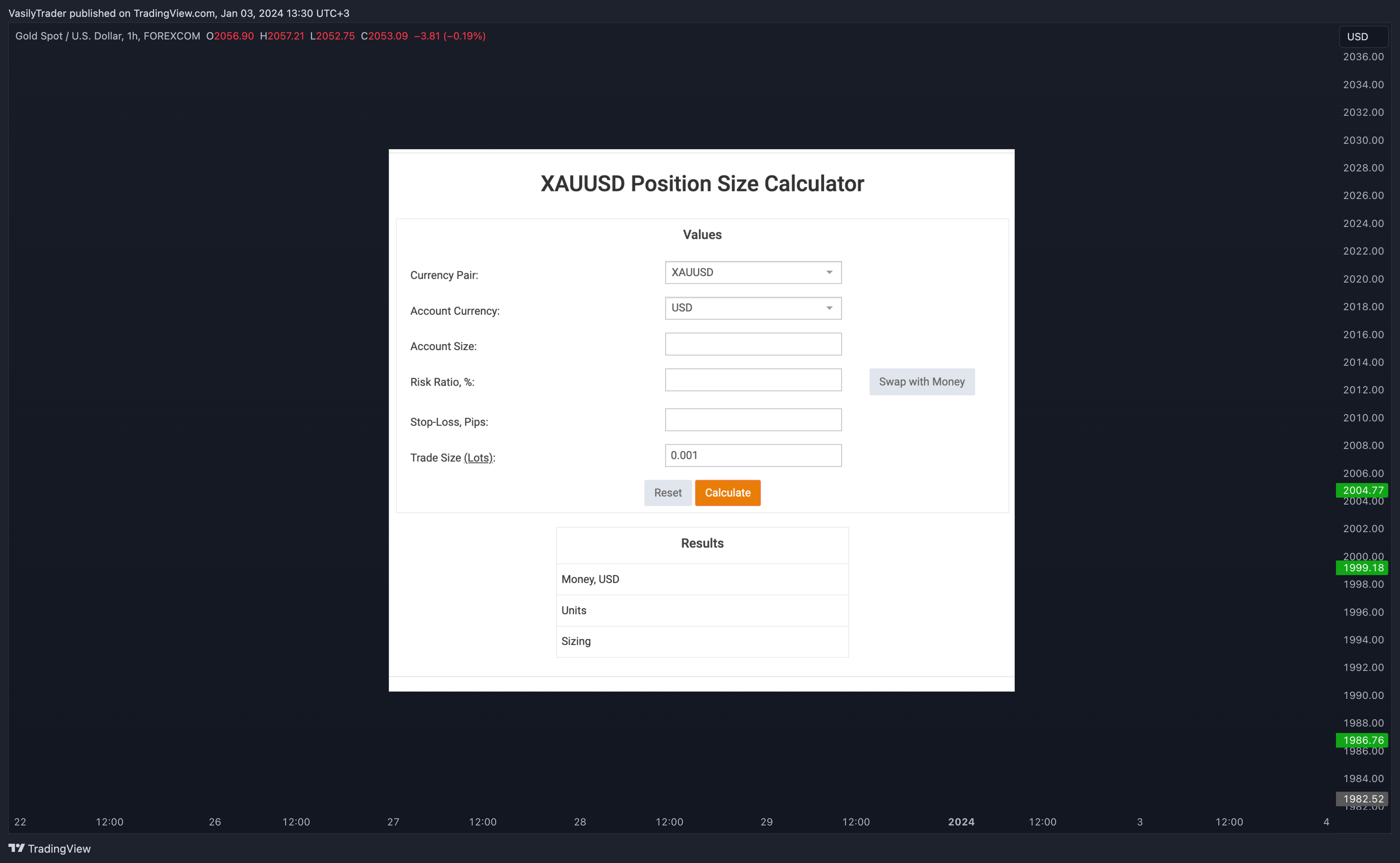Screen dimensions: 1400x863
Task: Click the Stop-Loss Pips input field
Action: [x=753, y=420]
